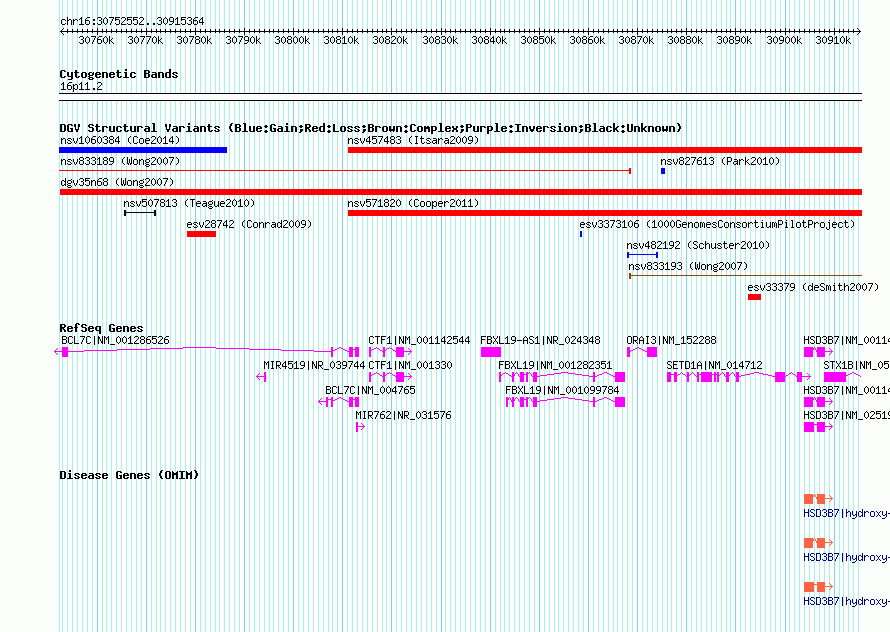The image size is (890, 632).
Task: Click the nsv827613 (Park2010) label
Action: [x=720, y=161]
